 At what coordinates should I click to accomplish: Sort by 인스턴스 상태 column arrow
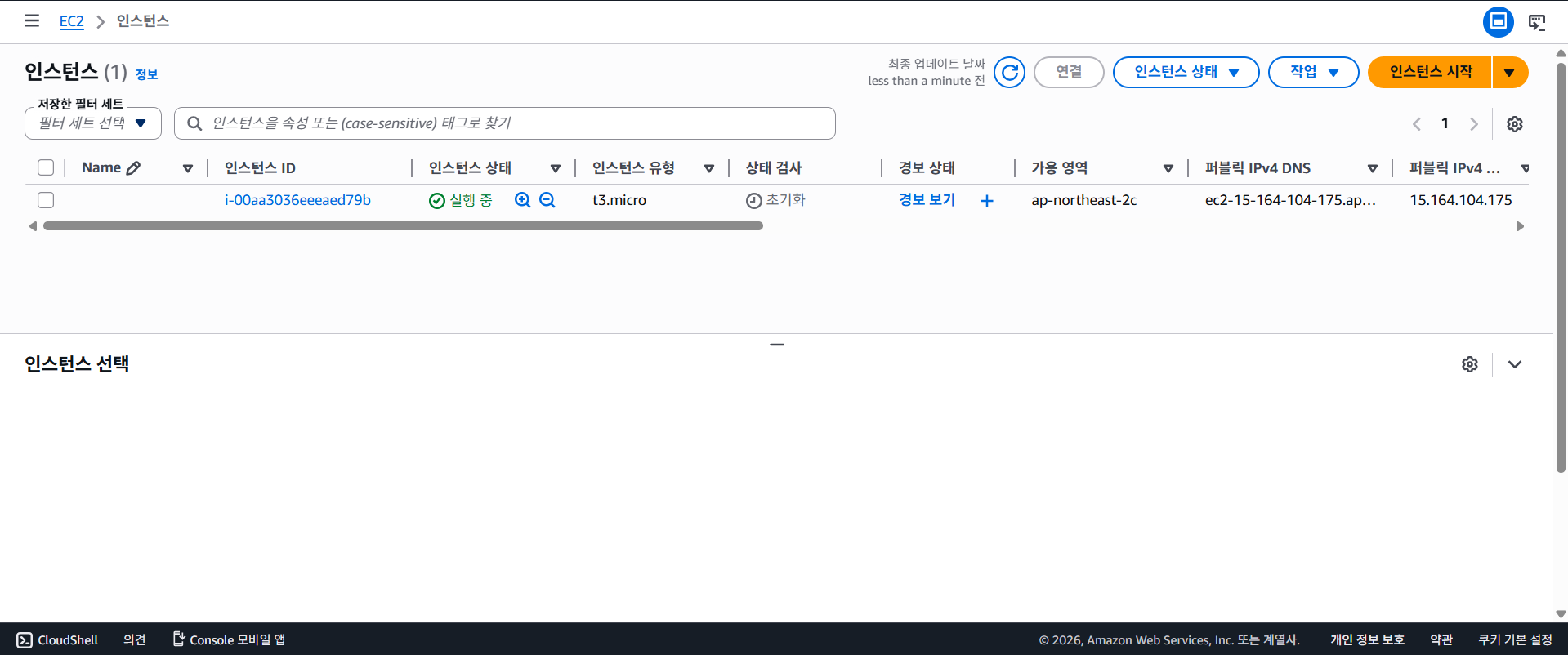(x=556, y=168)
